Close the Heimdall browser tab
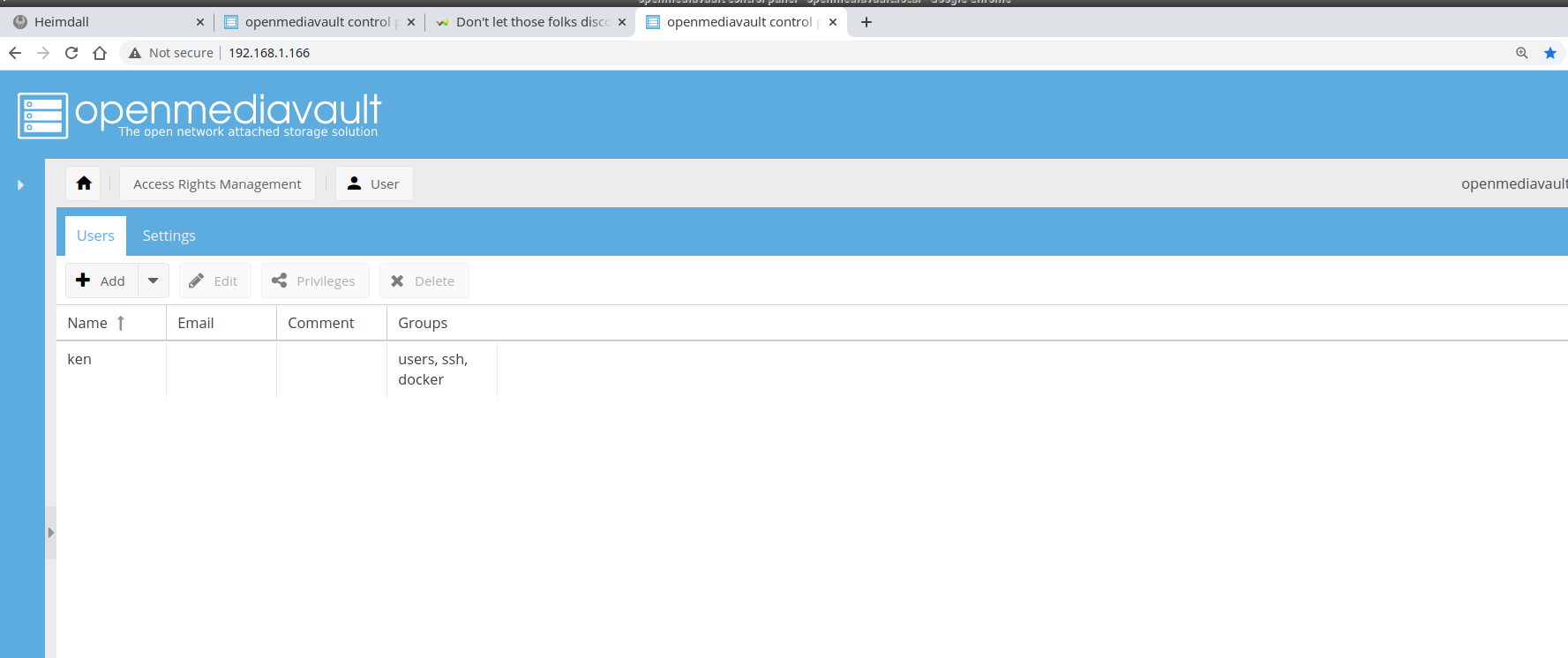The width and height of the screenshot is (1568, 658). coord(200,22)
